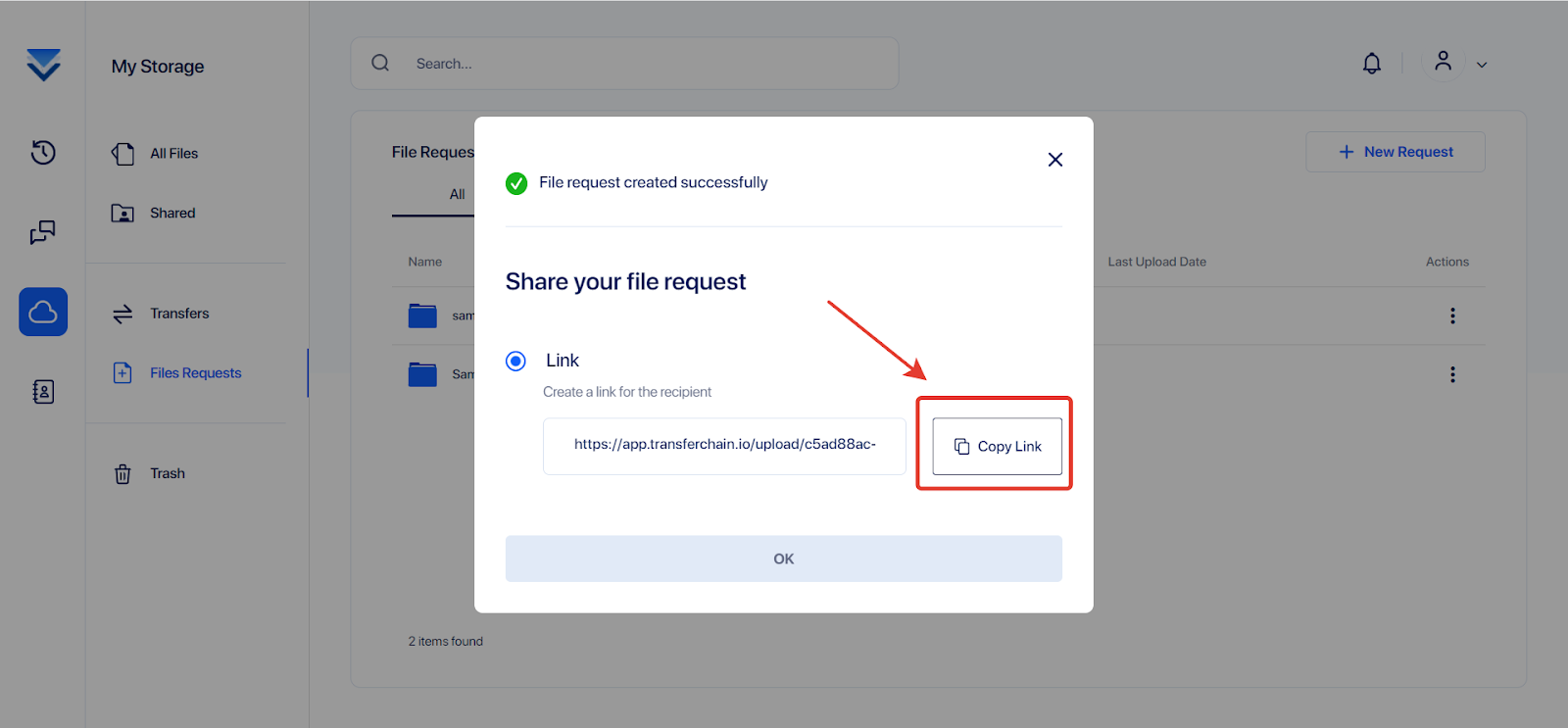This screenshot has width=1568, height=728.
Task: Click the Shared folder icon
Action: point(122,214)
